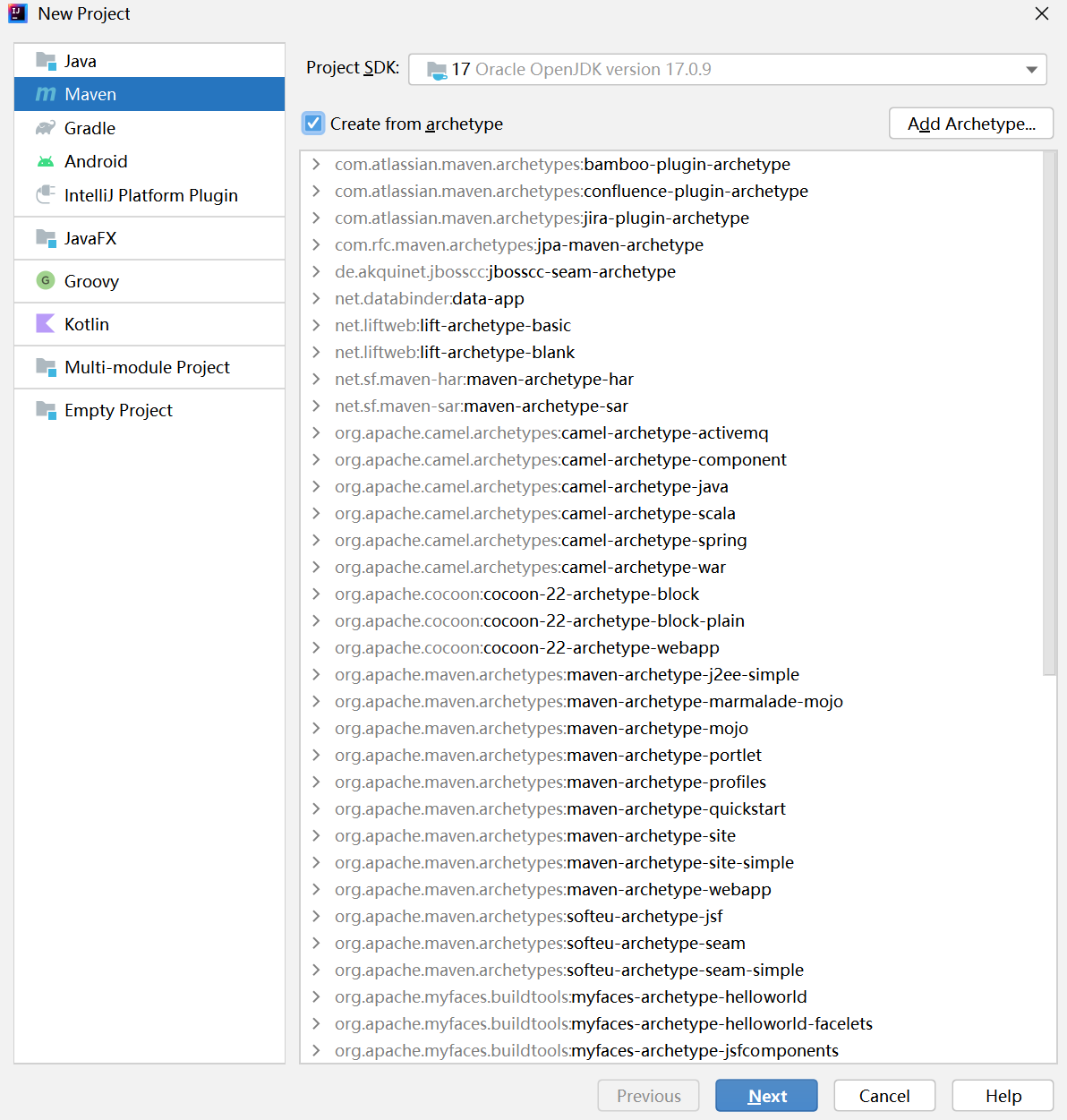Viewport: 1067px width, 1120px height.
Task: Select maven-archetype-site-simple row
Action: (x=671, y=862)
